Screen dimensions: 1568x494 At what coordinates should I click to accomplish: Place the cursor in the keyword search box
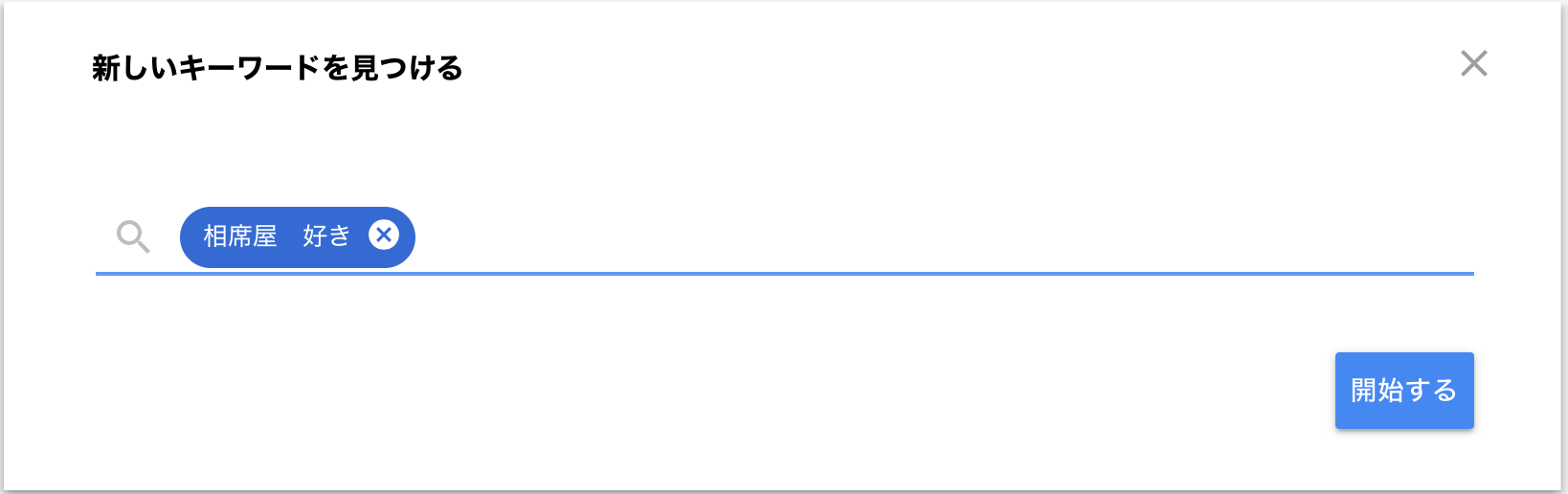coord(943,236)
